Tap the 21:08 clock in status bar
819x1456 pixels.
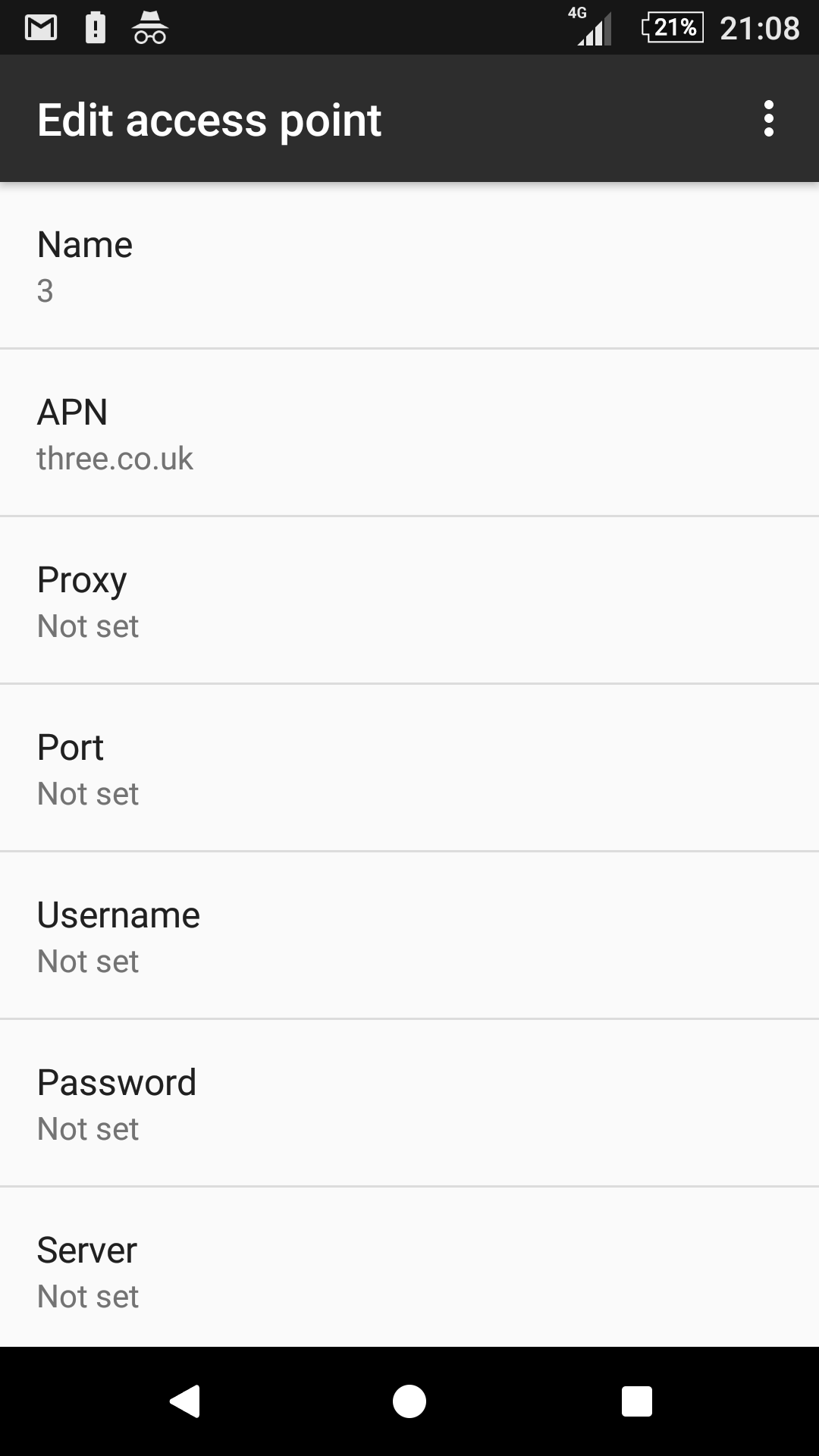759,29
